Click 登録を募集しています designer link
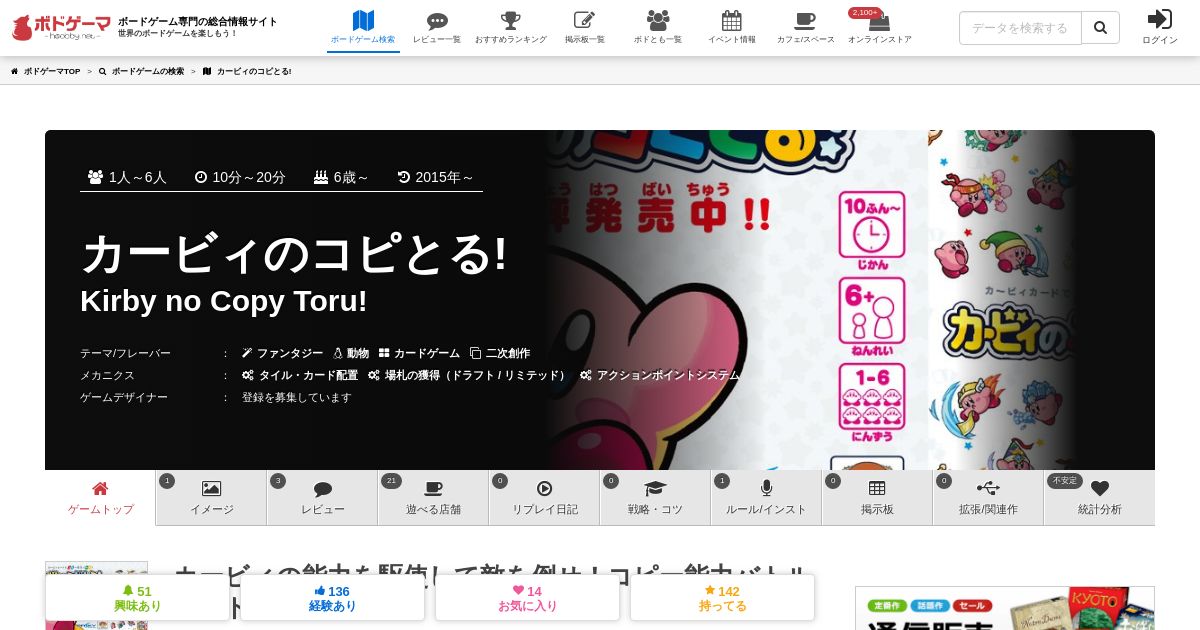 pos(297,397)
